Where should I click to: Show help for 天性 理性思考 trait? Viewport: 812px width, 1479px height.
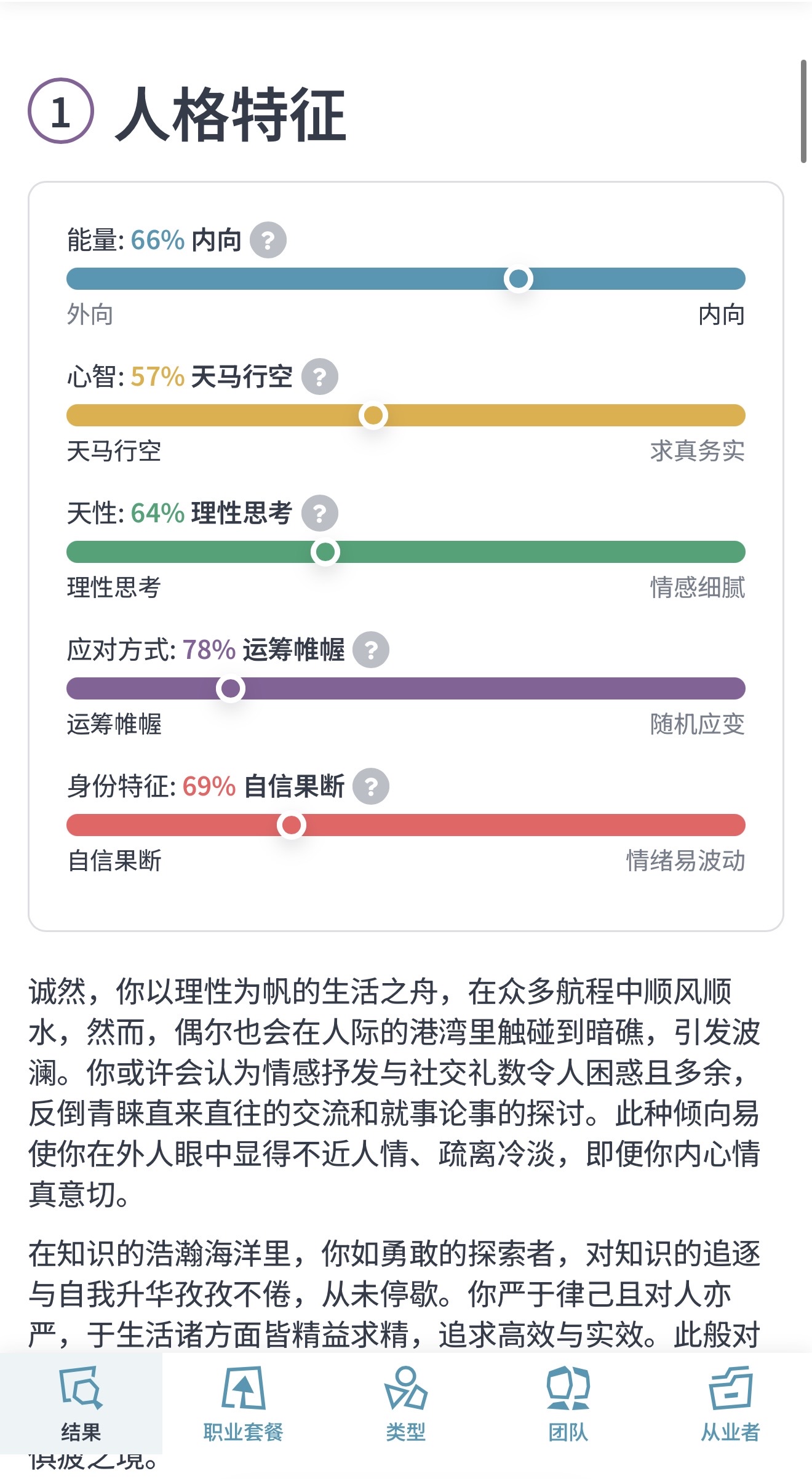coord(319,513)
